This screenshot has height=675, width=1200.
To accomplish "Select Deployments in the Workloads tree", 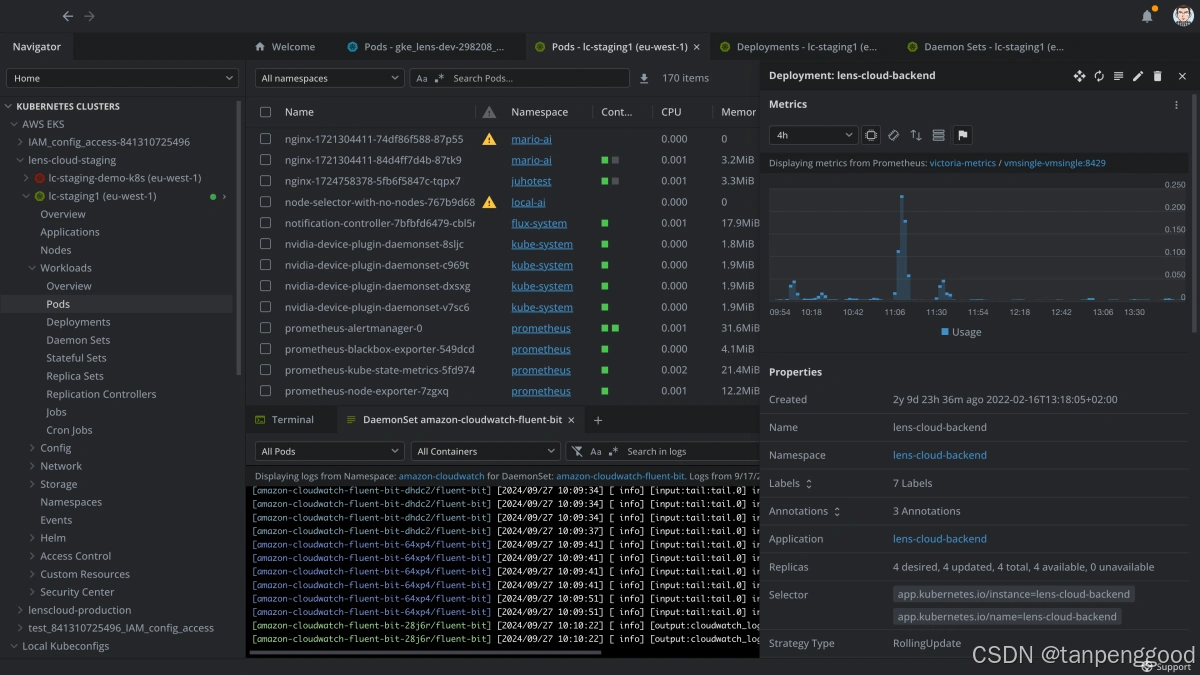I will click(78, 322).
